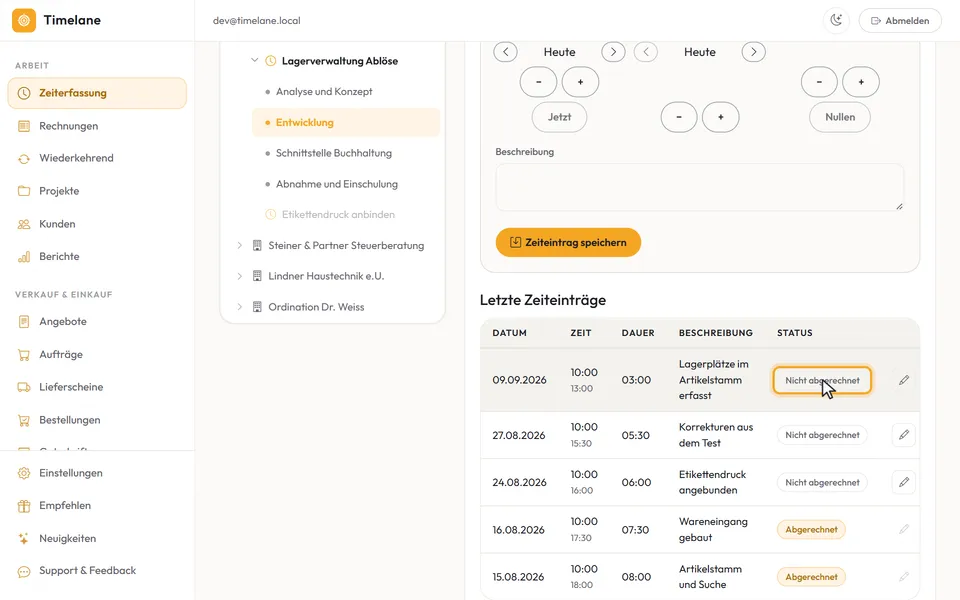Click Zeiteintrag speichern button

click(x=568, y=242)
